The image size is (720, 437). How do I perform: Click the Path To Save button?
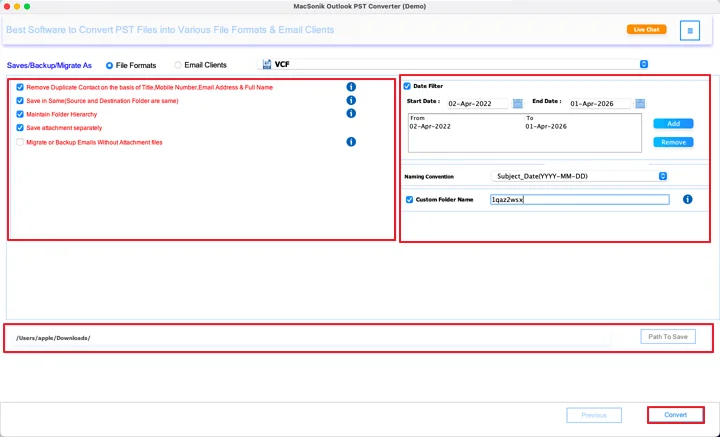coord(668,336)
